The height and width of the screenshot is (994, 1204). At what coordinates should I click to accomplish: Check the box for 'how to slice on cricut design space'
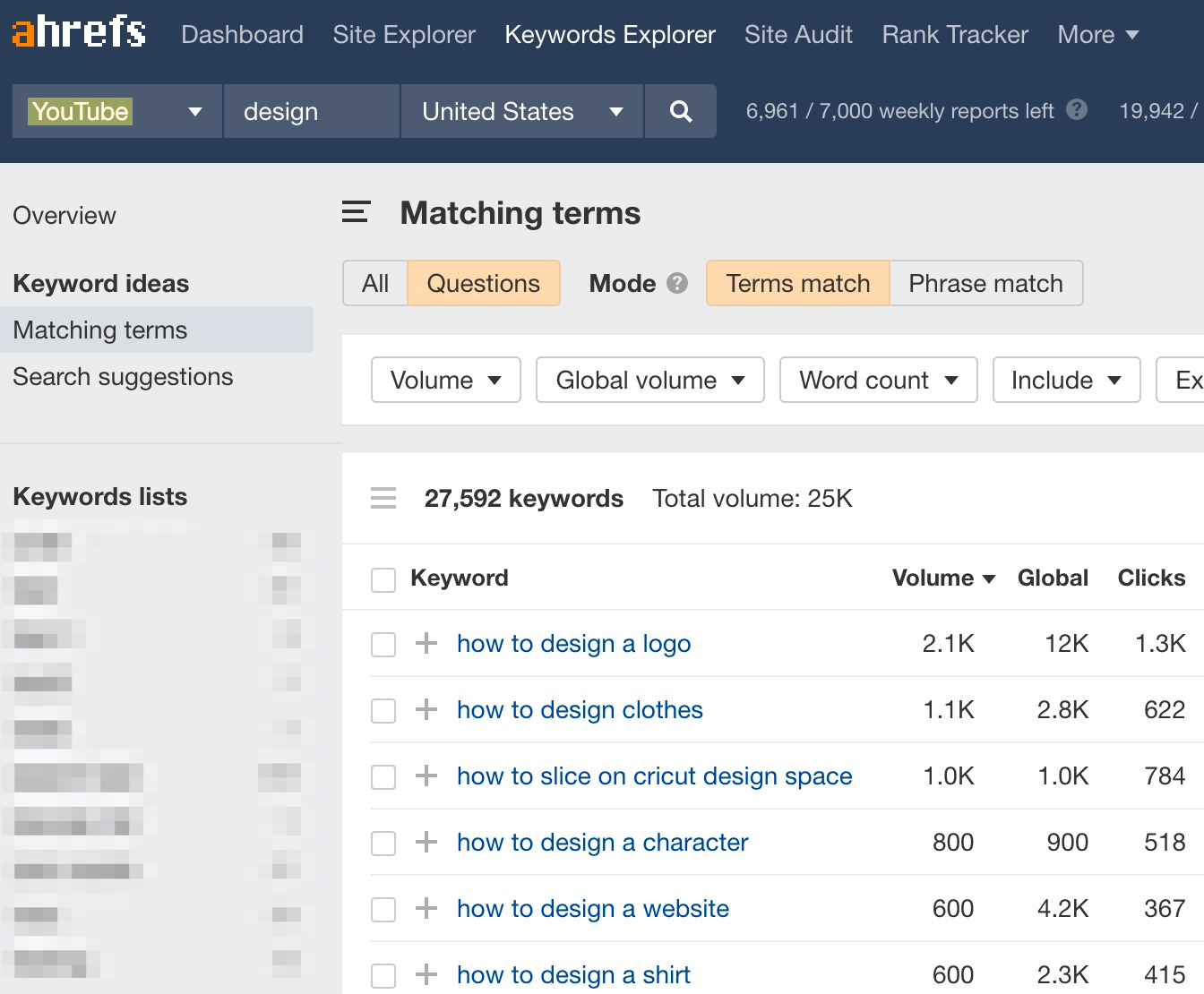383,776
